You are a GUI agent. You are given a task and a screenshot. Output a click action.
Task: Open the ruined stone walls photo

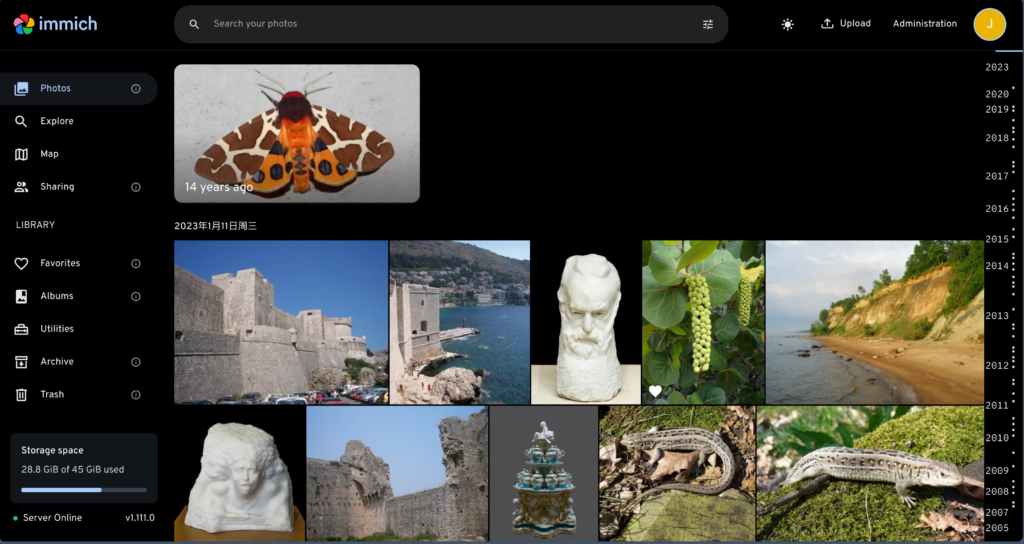[x=397, y=473]
